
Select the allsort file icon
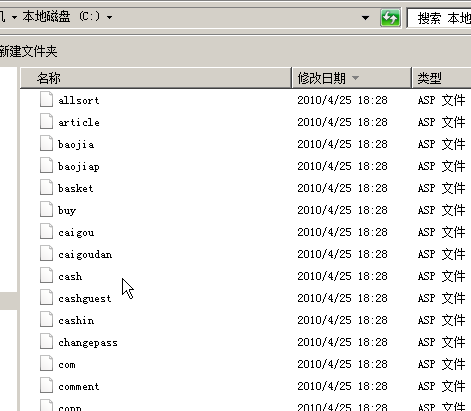[46, 100]
